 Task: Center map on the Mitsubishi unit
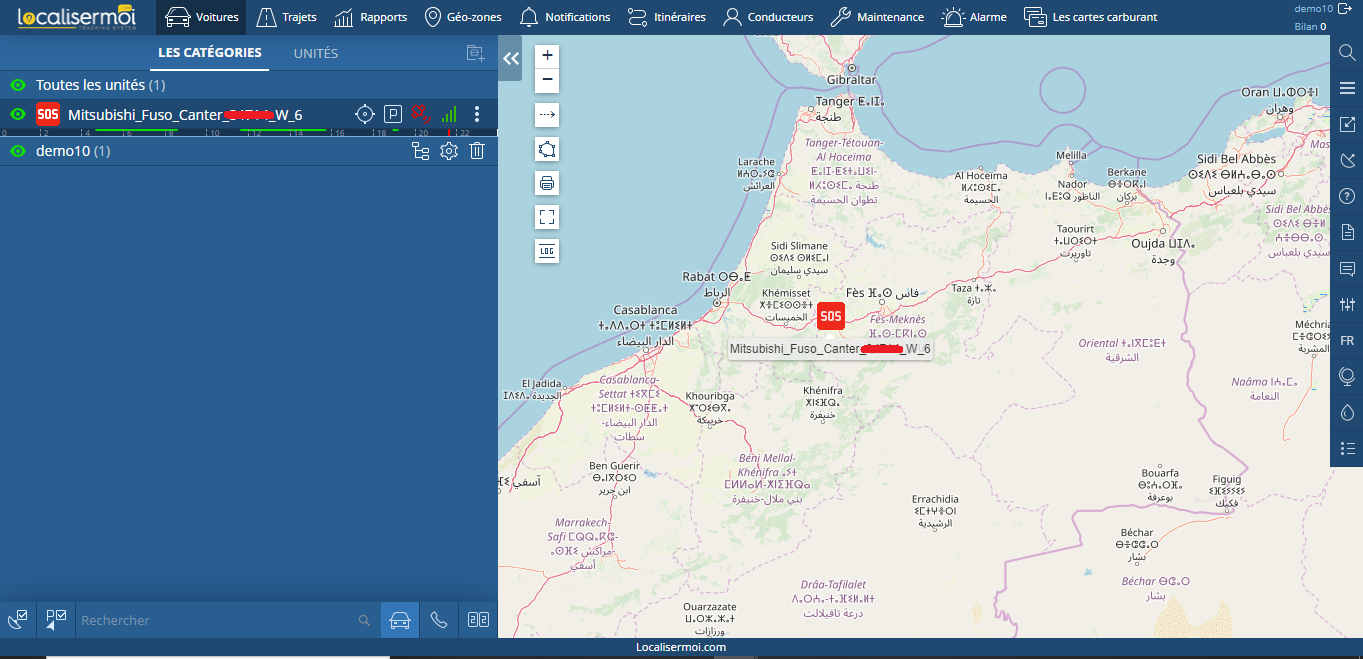[x=365, y=114]
